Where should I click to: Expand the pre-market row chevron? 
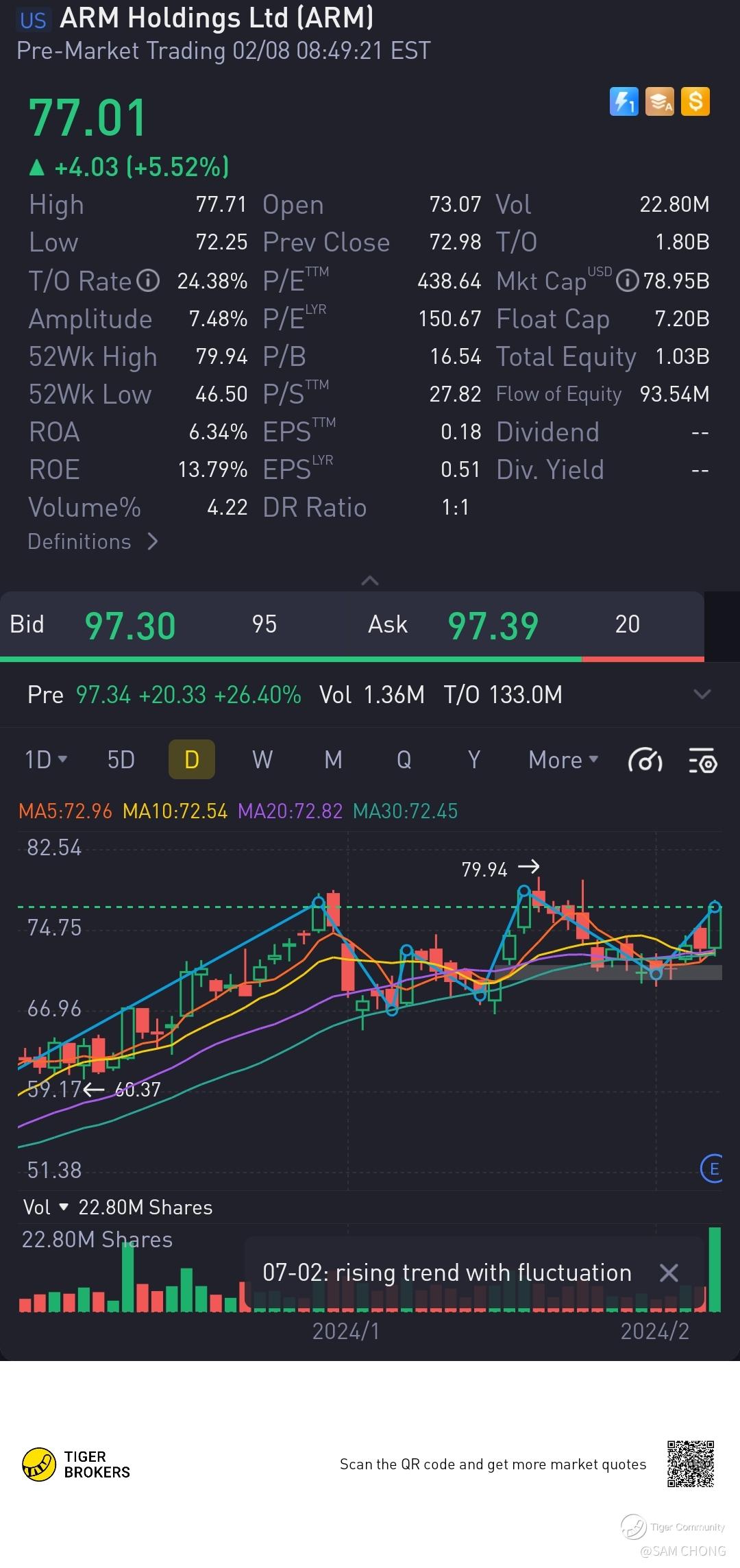click(702, 694)
